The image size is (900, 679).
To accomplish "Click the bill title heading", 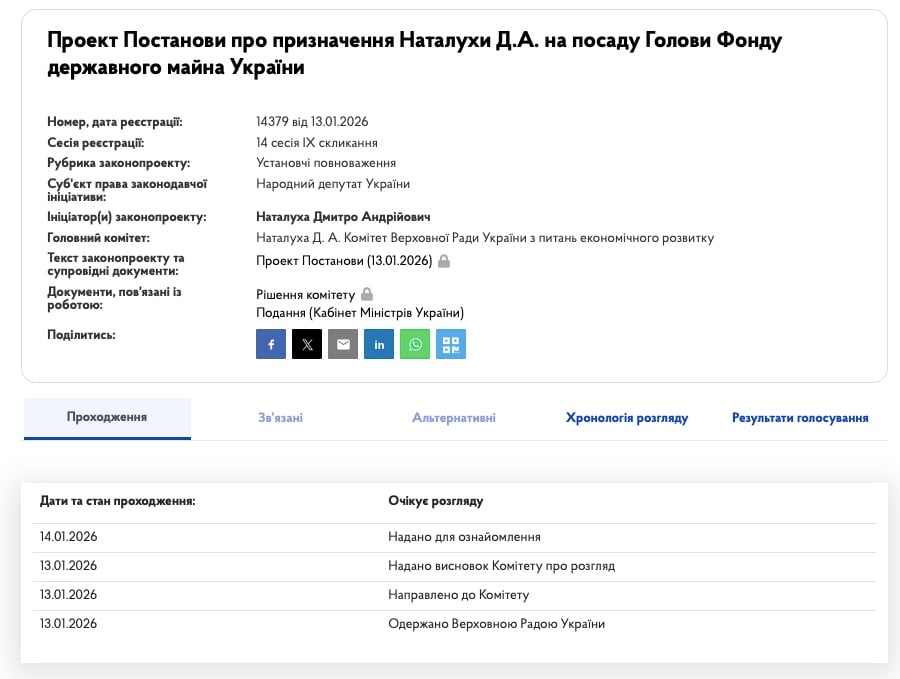I will click(x=413, y=54).
